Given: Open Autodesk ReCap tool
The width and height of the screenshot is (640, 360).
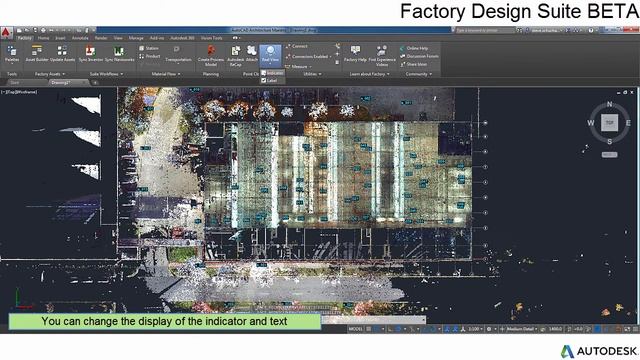Looking at the screenshot, I should tap(236, 56).
